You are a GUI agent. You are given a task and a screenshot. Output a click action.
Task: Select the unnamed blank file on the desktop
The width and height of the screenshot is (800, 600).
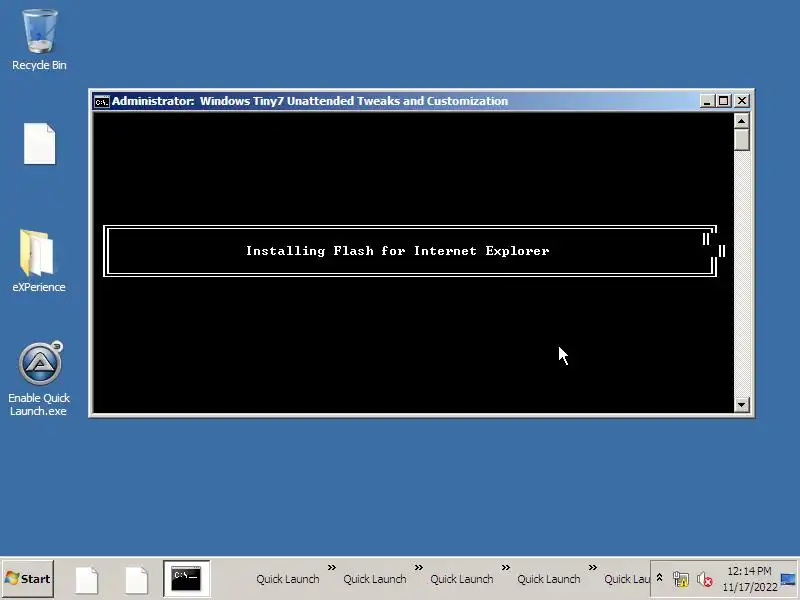point(39,144)
